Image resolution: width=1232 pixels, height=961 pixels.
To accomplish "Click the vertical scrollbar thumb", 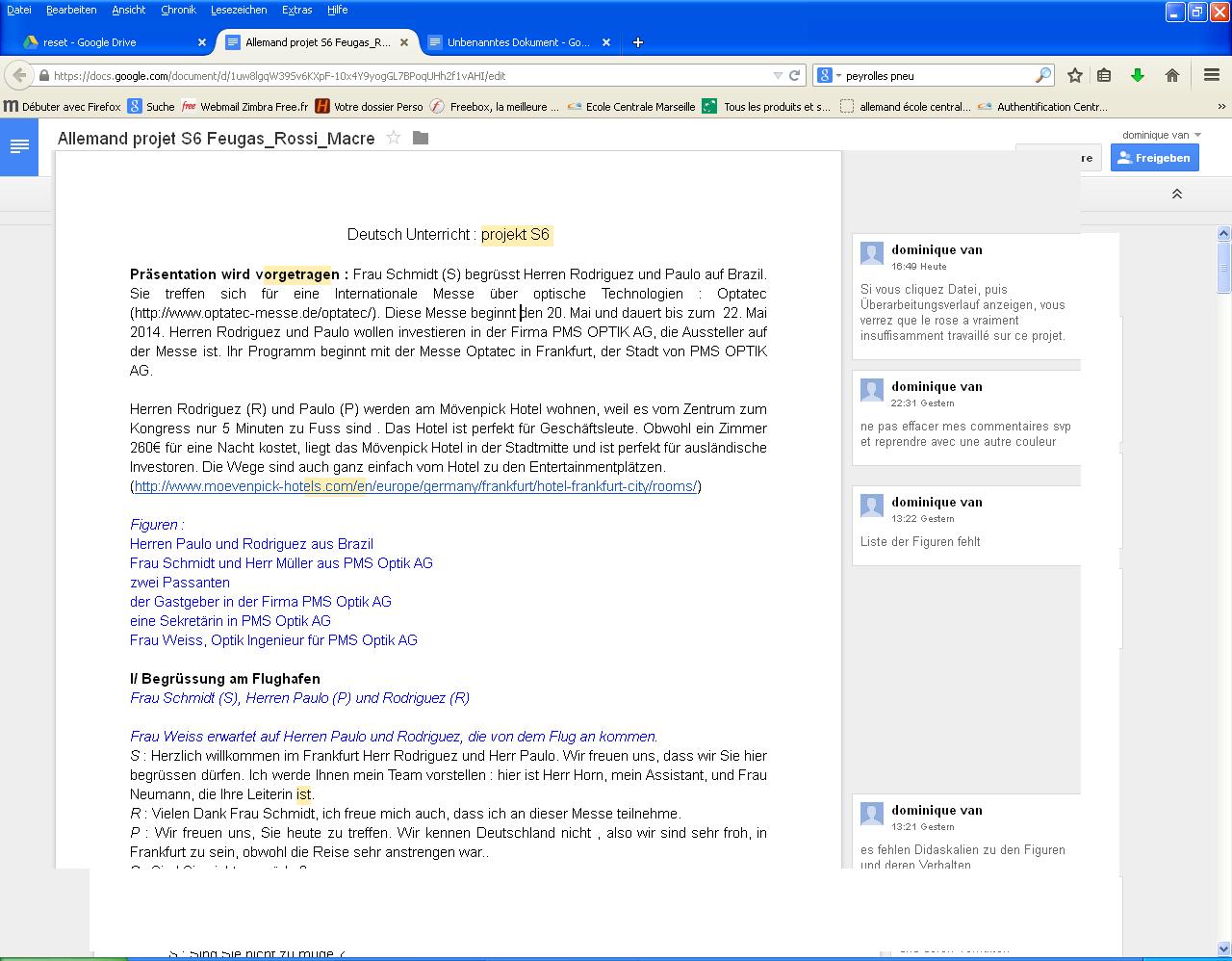I will [1223, 266].
